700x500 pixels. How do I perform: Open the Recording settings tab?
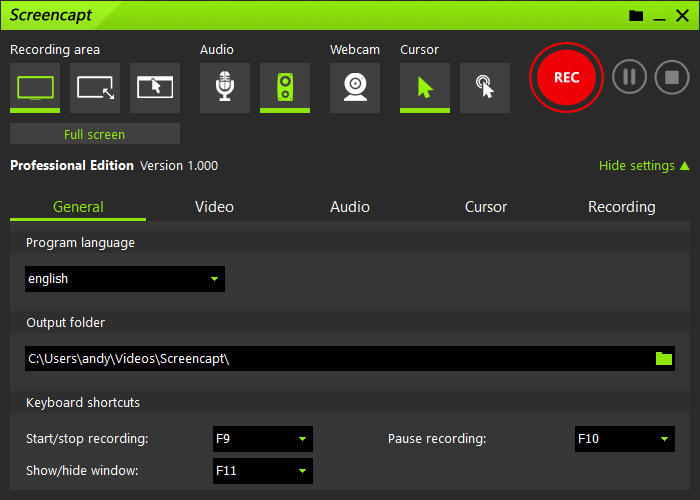pos(621,207)
